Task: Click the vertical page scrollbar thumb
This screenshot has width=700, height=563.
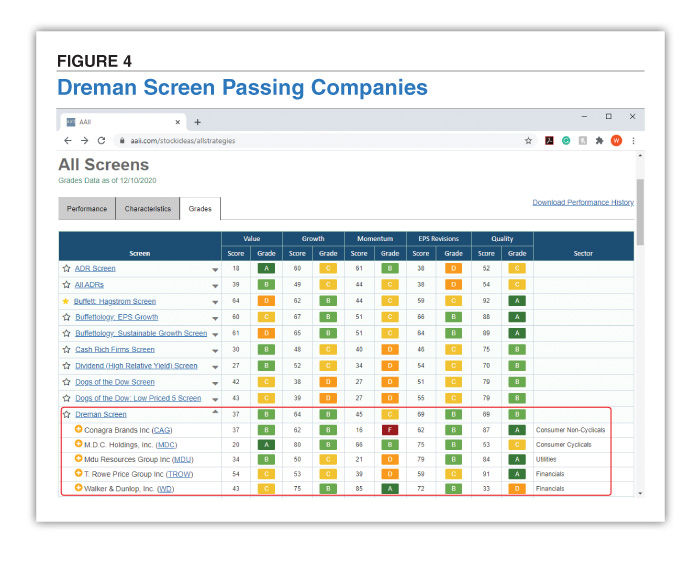Action: pyautogui.click(x=640, y=212)
